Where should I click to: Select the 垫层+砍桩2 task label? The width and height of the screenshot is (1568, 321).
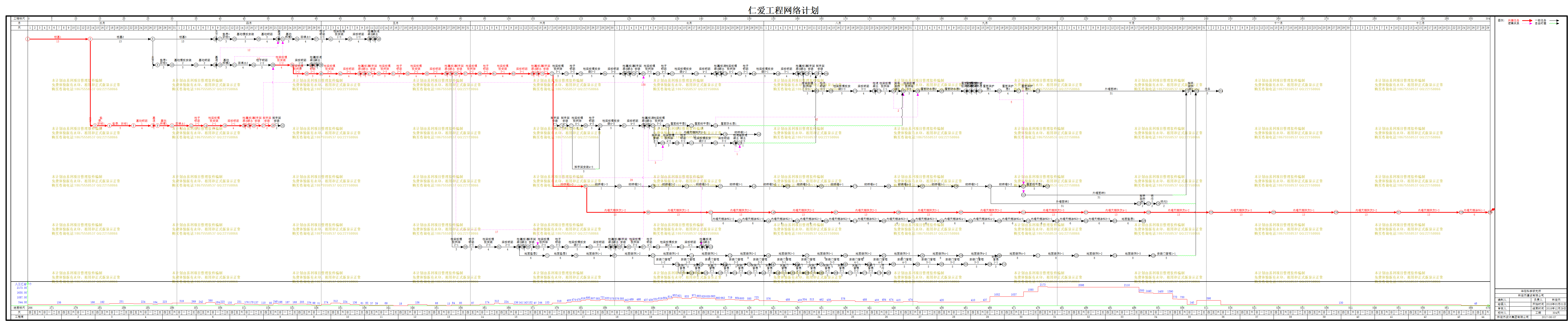[164, 62]
